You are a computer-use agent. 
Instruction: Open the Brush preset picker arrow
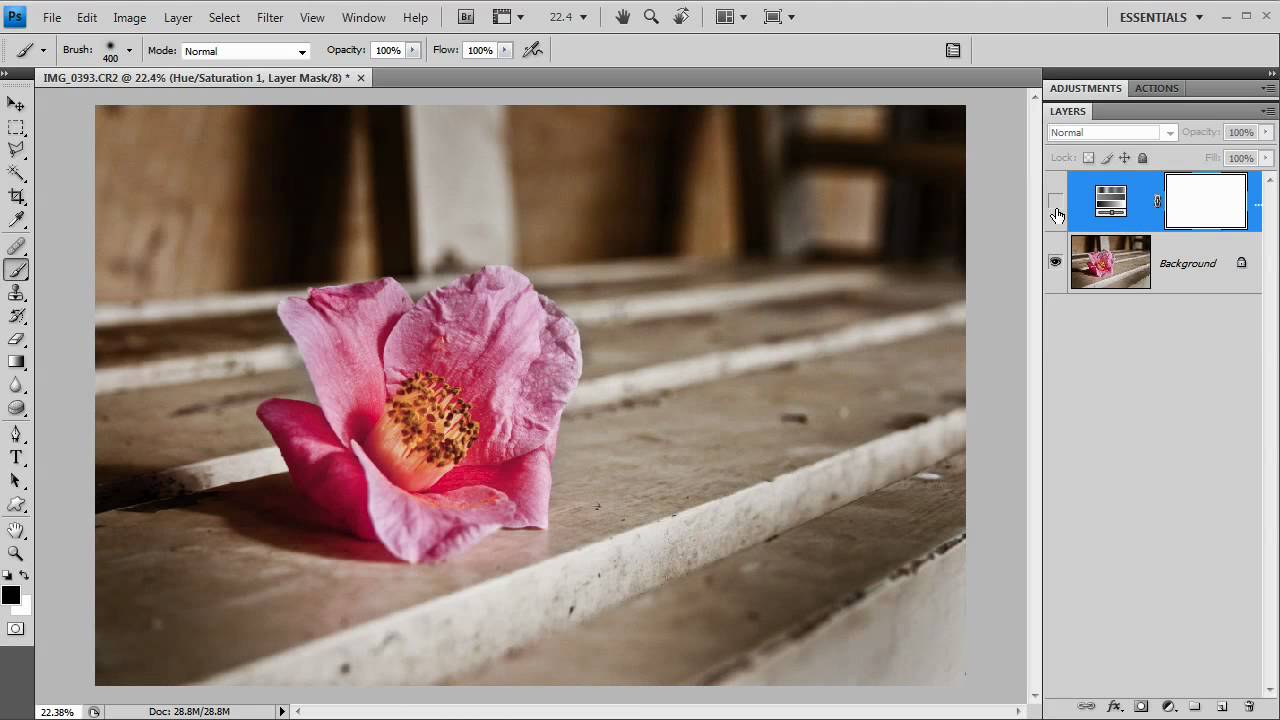click(128, 50)
